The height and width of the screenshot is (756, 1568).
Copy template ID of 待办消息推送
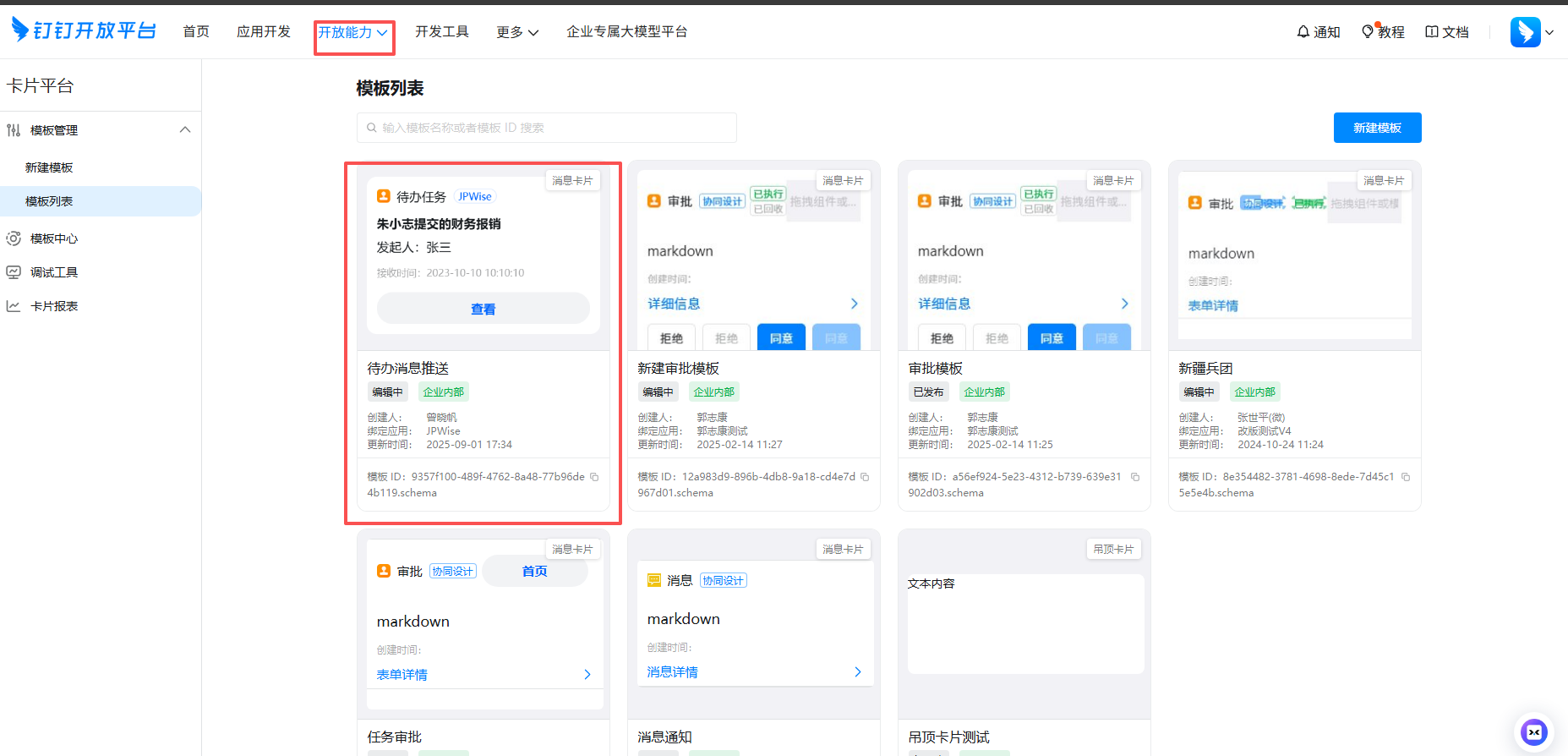594,477
